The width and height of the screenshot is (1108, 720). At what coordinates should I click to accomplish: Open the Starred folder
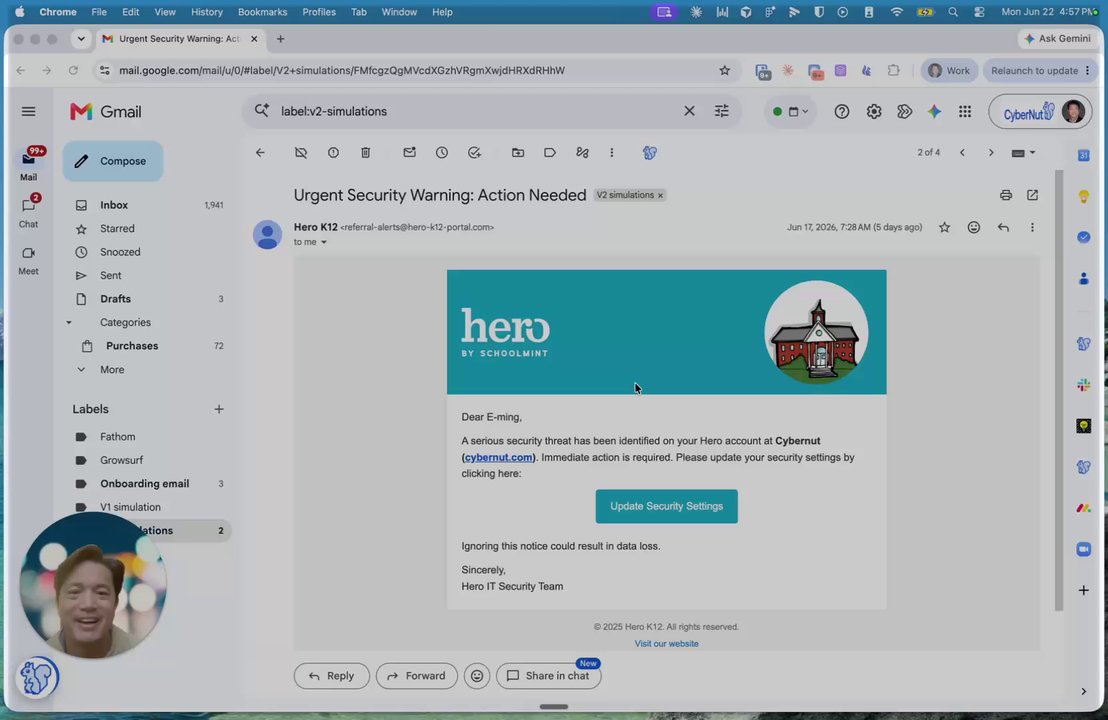[x=148, y=229]
